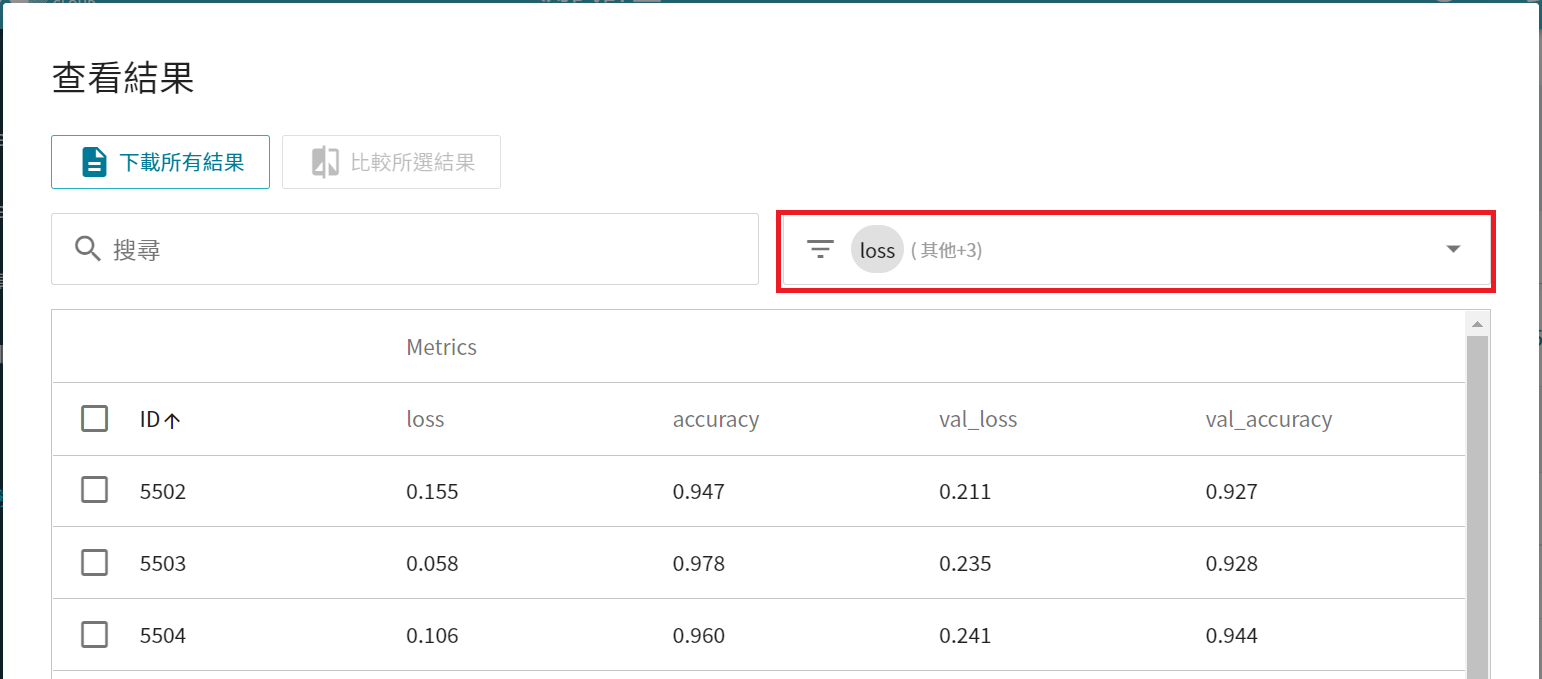Click the 搜尋 search input field

click(420, 249)
